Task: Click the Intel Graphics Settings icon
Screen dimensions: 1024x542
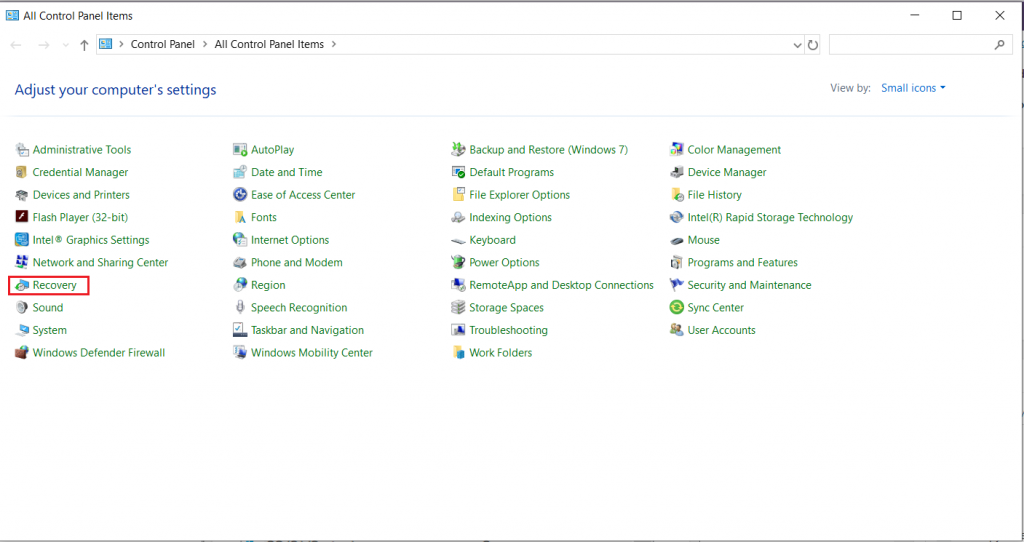Action: pos(22,240)
